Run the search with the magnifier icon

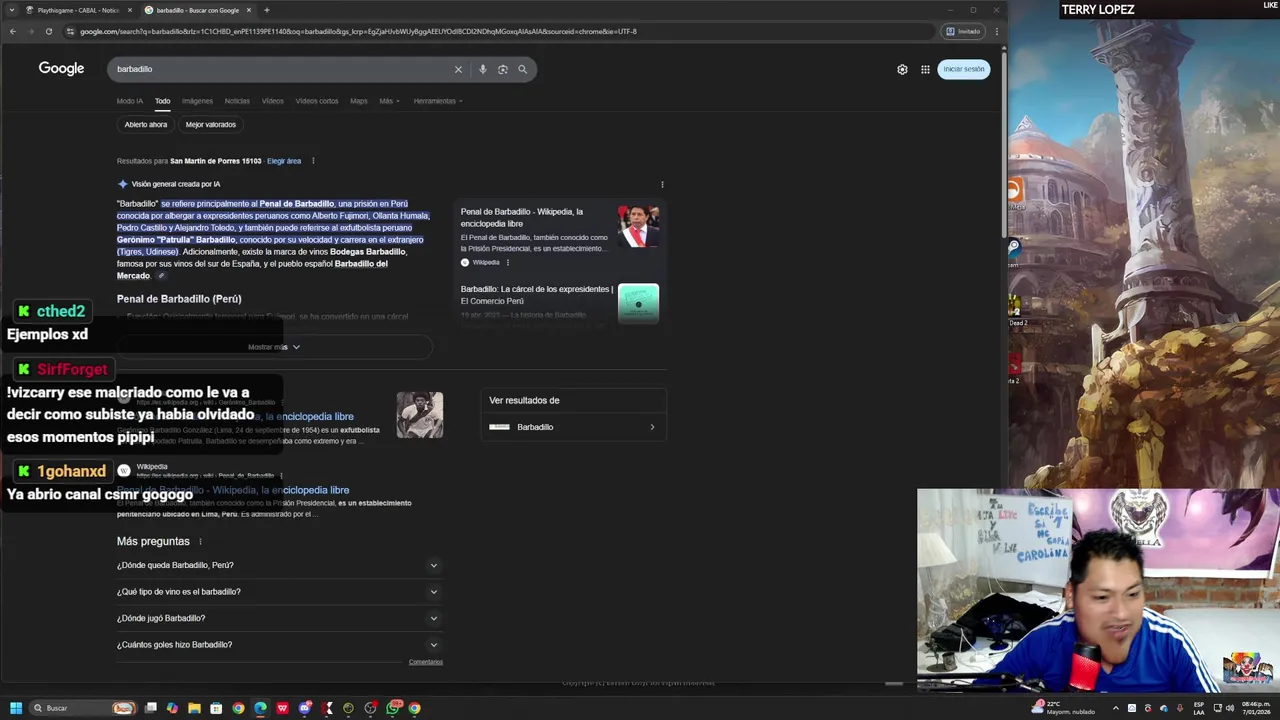coord(522,69)
